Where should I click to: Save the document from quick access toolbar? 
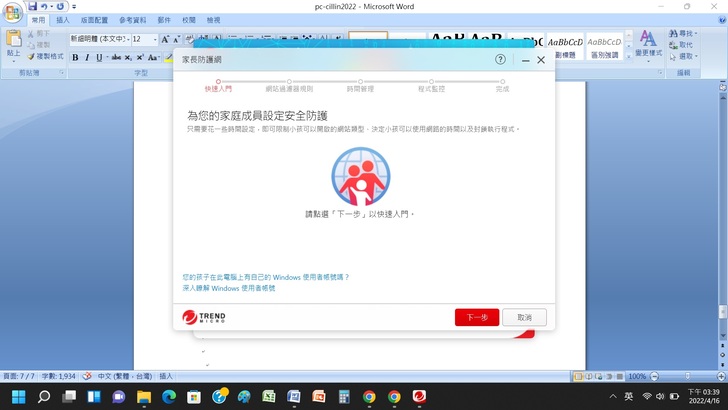32,6
